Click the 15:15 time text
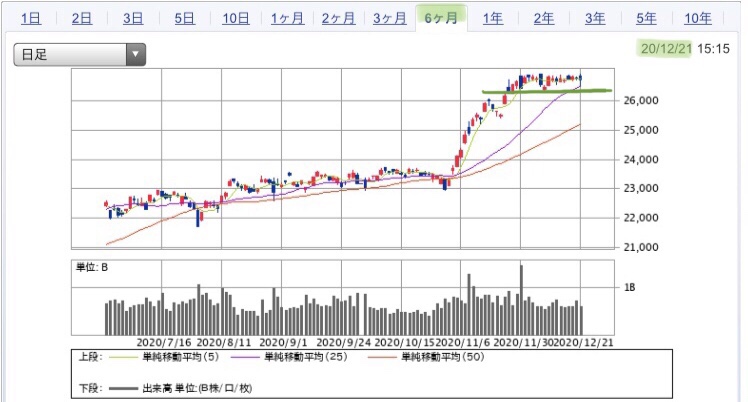Screen dimensions: 748x402 (x=713, y=49)
